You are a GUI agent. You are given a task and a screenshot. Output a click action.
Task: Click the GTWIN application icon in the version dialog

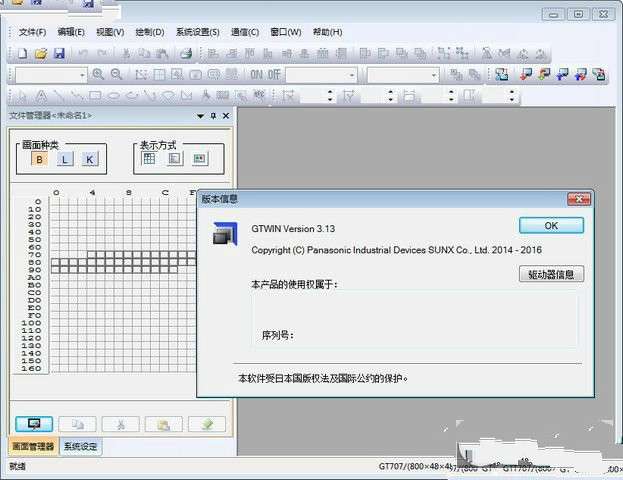[x=225, y=234]
